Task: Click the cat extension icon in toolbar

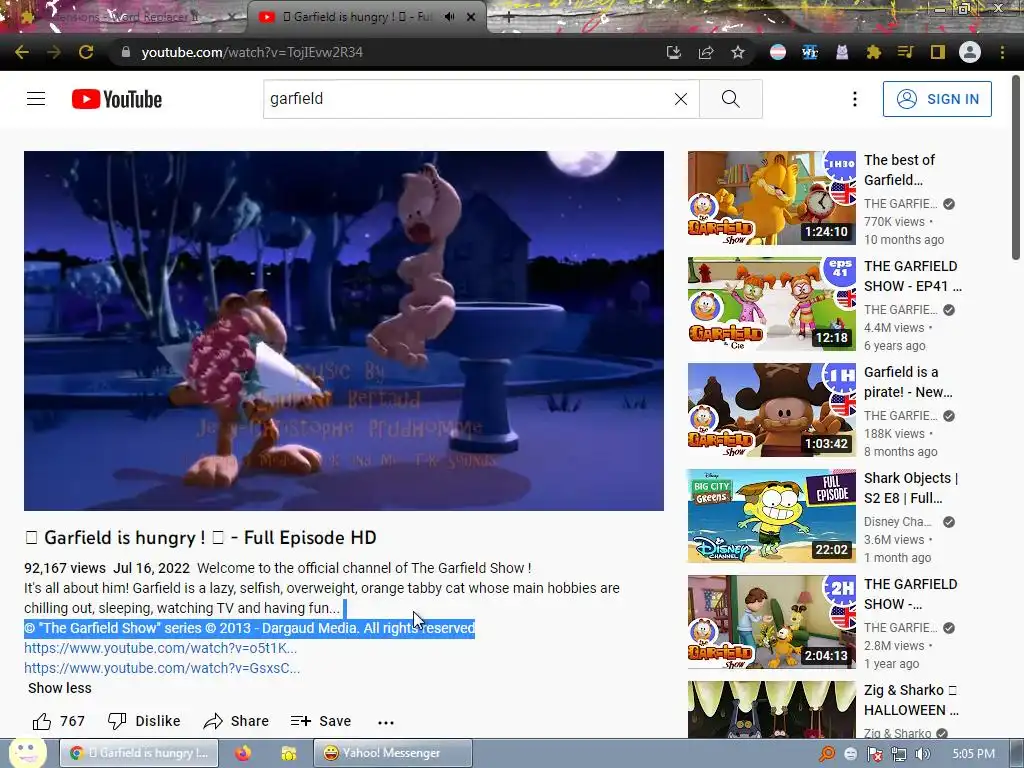Action: [x=842, y=52]
